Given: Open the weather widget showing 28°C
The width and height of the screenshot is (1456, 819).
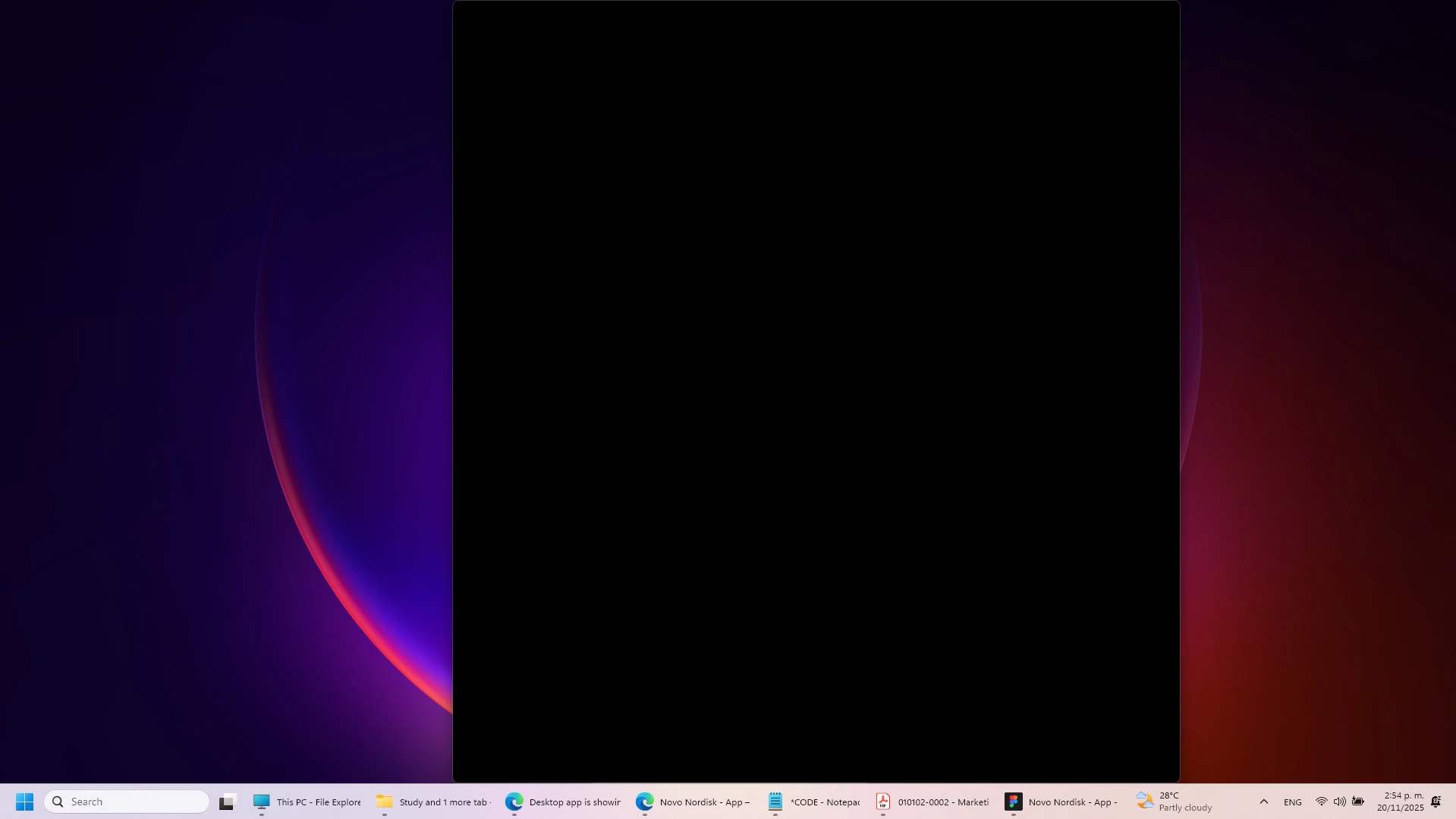Looking at the screenshot, I should (x=1175, y=802).
